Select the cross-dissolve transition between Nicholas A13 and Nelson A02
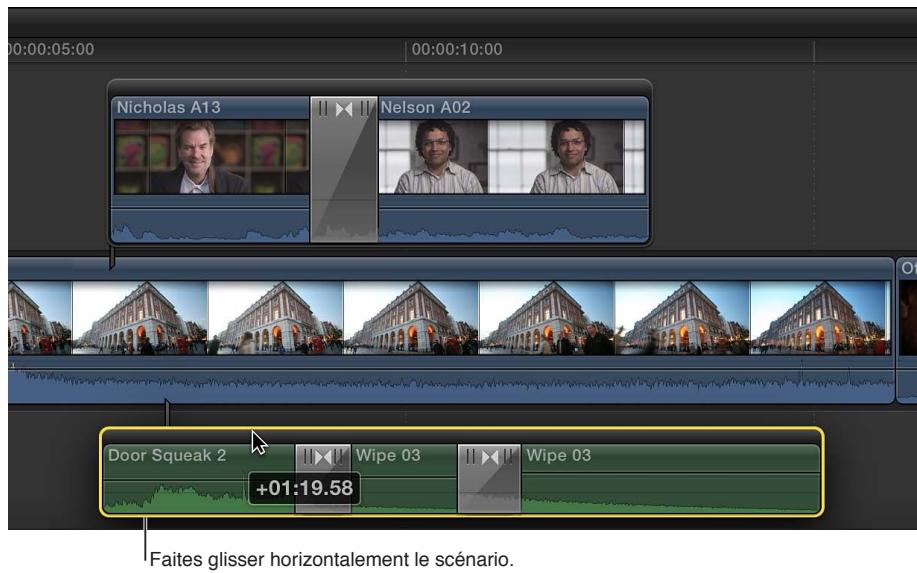 [344, 170]
